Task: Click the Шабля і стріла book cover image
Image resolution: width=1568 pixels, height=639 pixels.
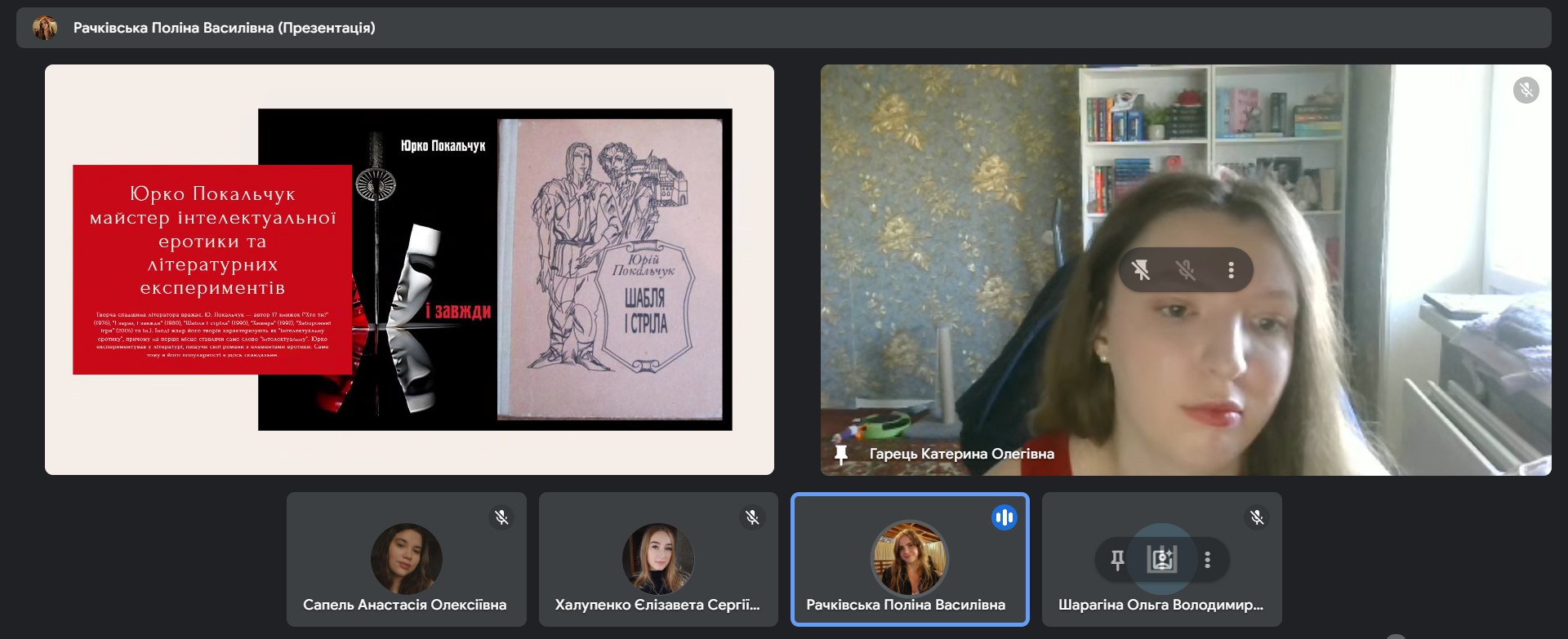Action: [x=611, y=269]
